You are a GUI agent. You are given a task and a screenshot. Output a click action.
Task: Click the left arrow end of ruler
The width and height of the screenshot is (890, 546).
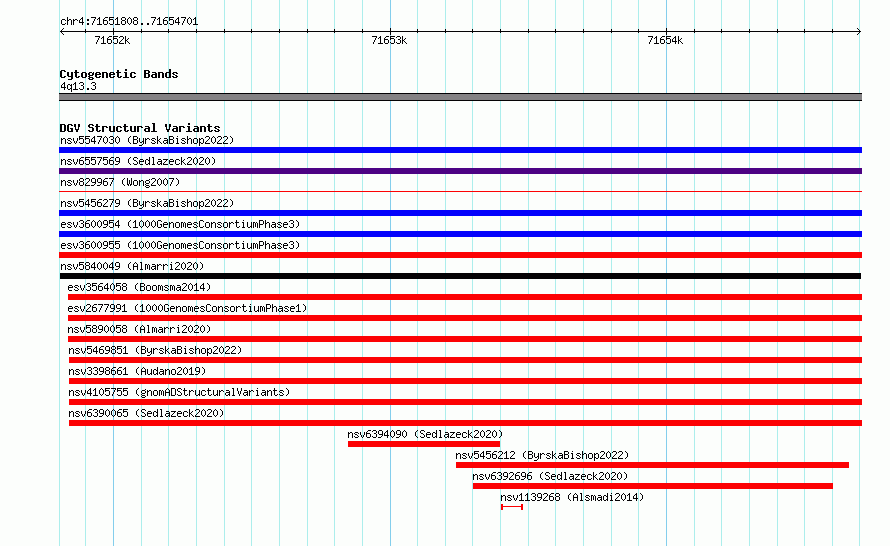point(62,31)
